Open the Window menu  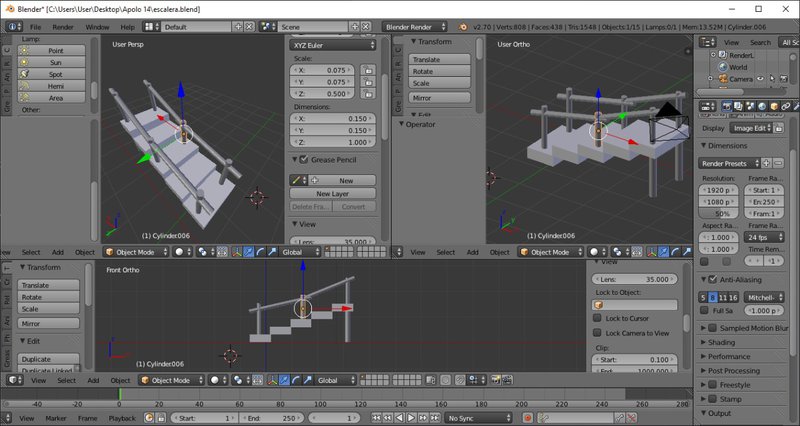[x=97, y=26]
